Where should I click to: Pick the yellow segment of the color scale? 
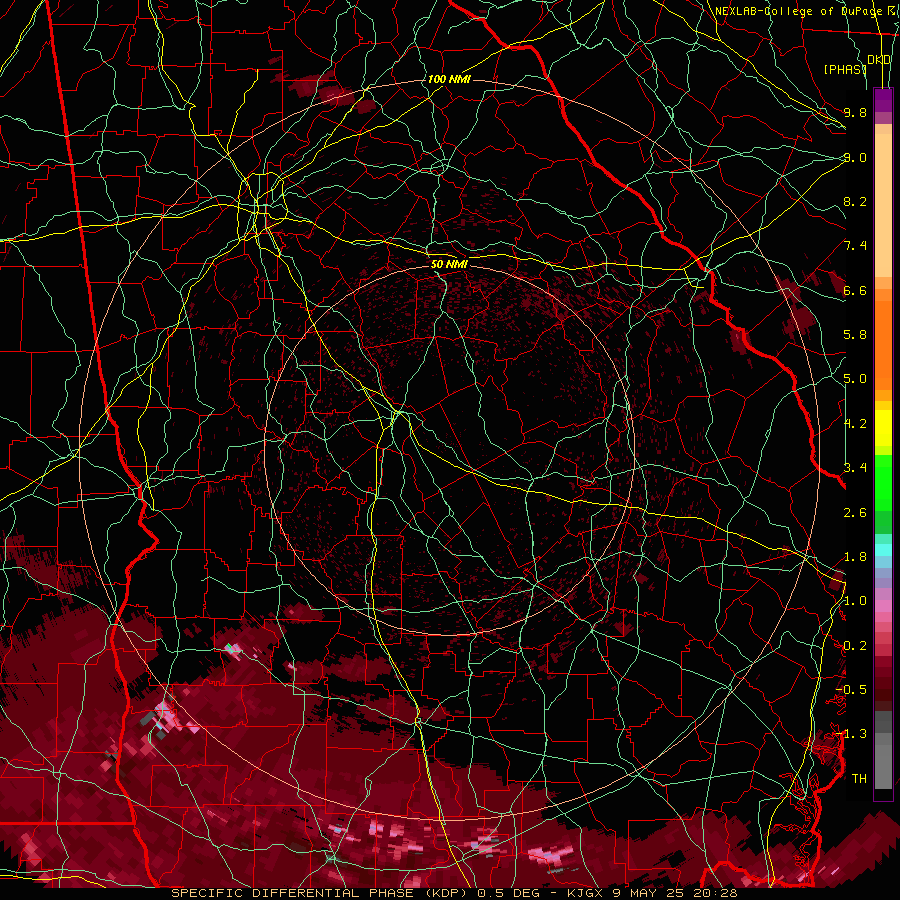883,428
